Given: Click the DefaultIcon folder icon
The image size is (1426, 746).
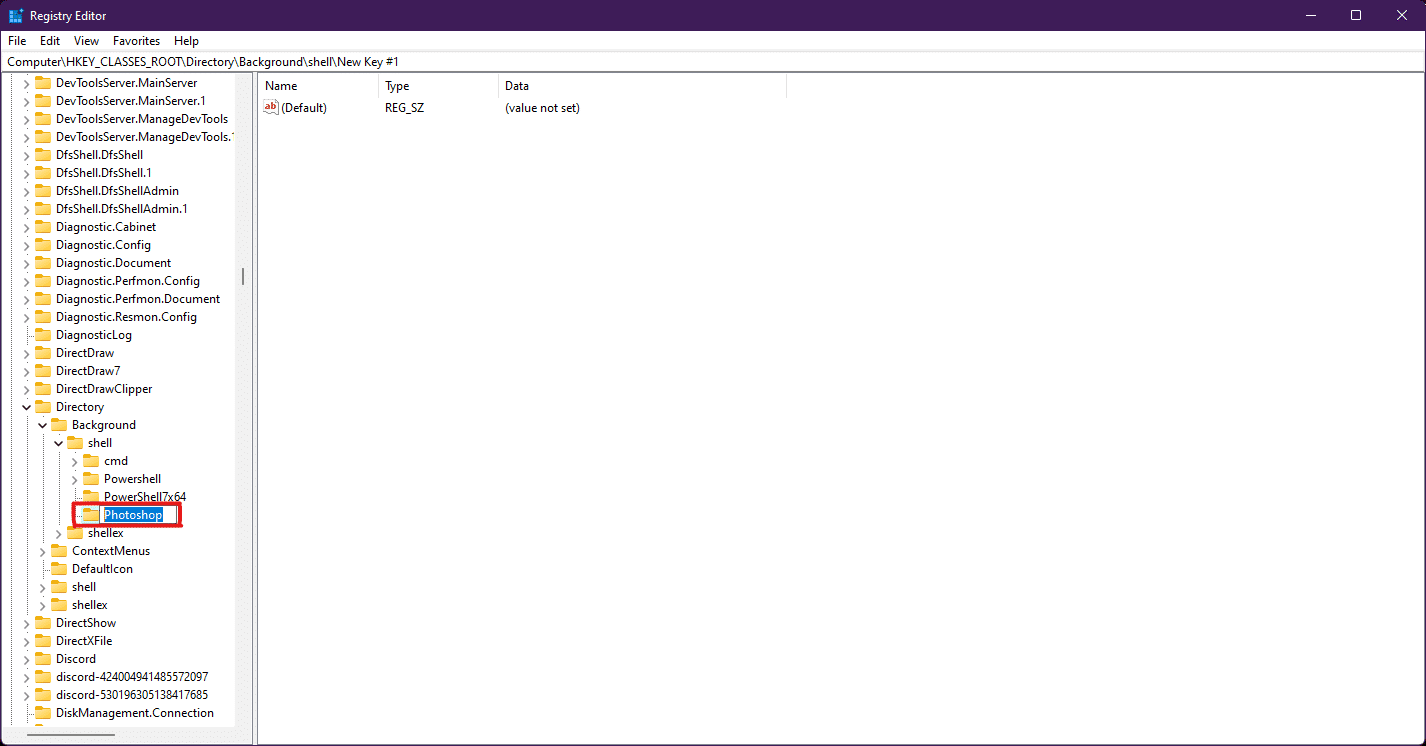Looking at the screenshot, I should [59, 569].
